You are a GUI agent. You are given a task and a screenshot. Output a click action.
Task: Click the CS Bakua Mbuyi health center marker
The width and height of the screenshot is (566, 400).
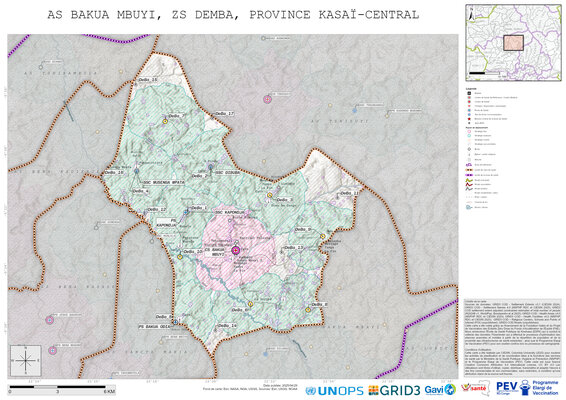click(236, 250)
